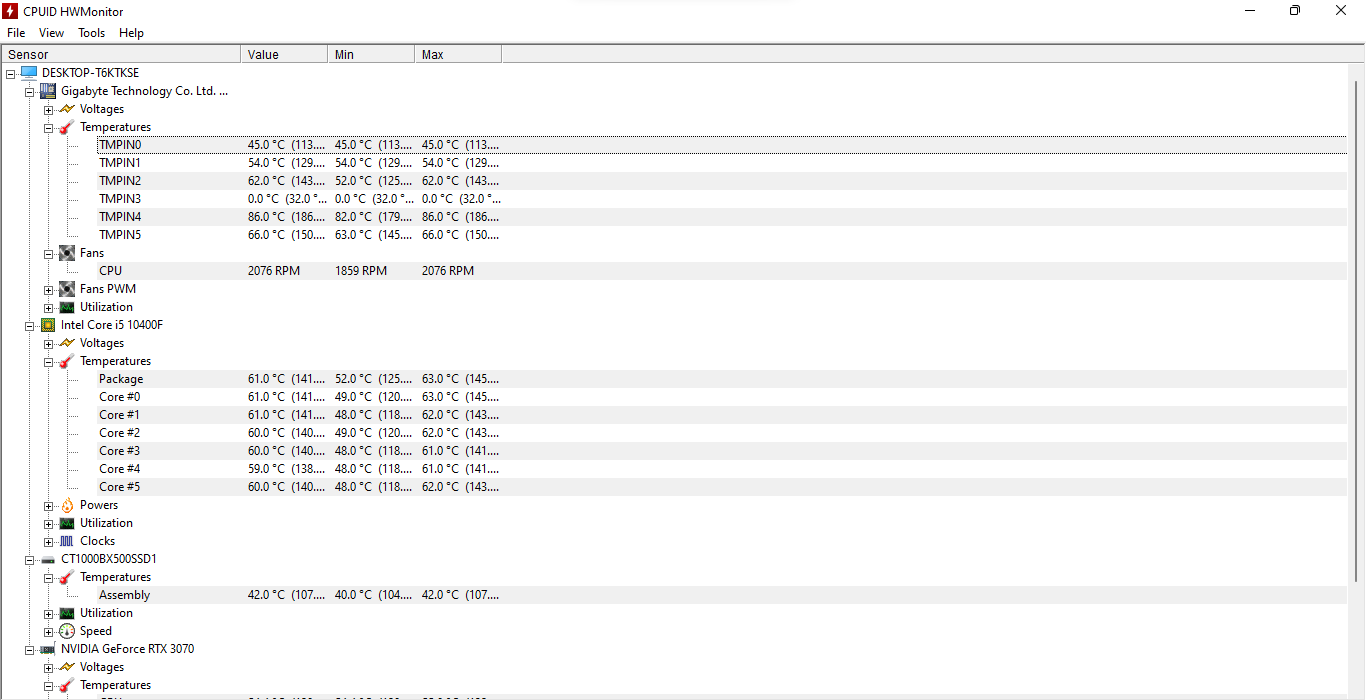This screenshot has width=1366, height=700.
Task: Click the NVIDIA Temperatures thermometer icon
Action: [x=67, y=685]
